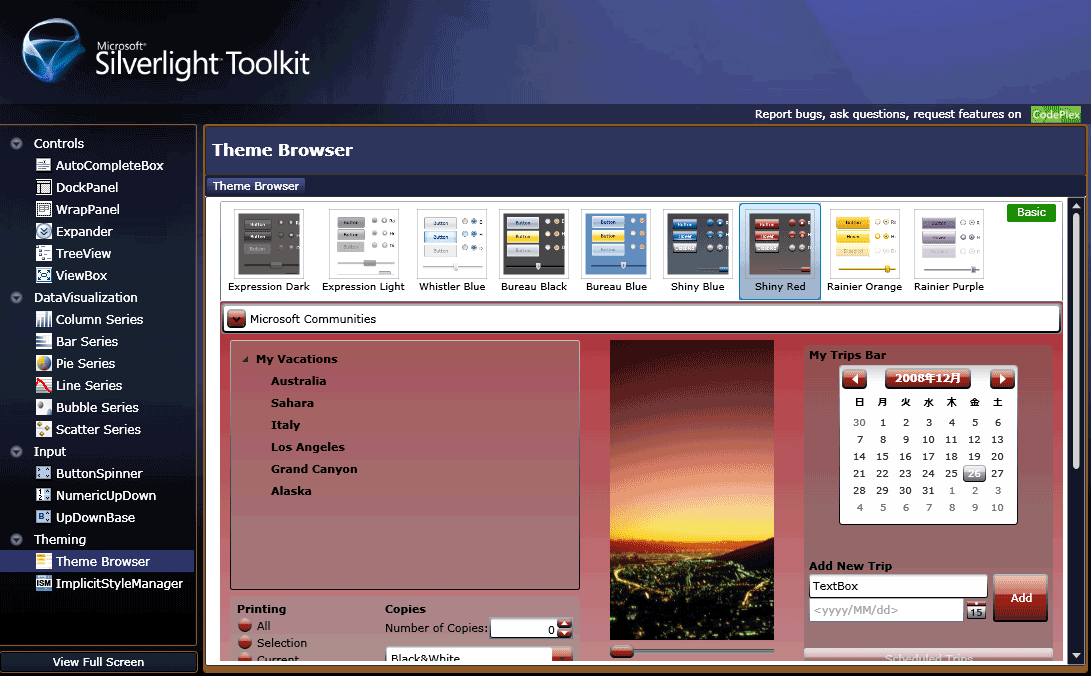Image resolution: width=1091 pixels, height=676 pixels.
Task: Collapse the Microsoft Communities expander
Action: click(x=237, y=319)
